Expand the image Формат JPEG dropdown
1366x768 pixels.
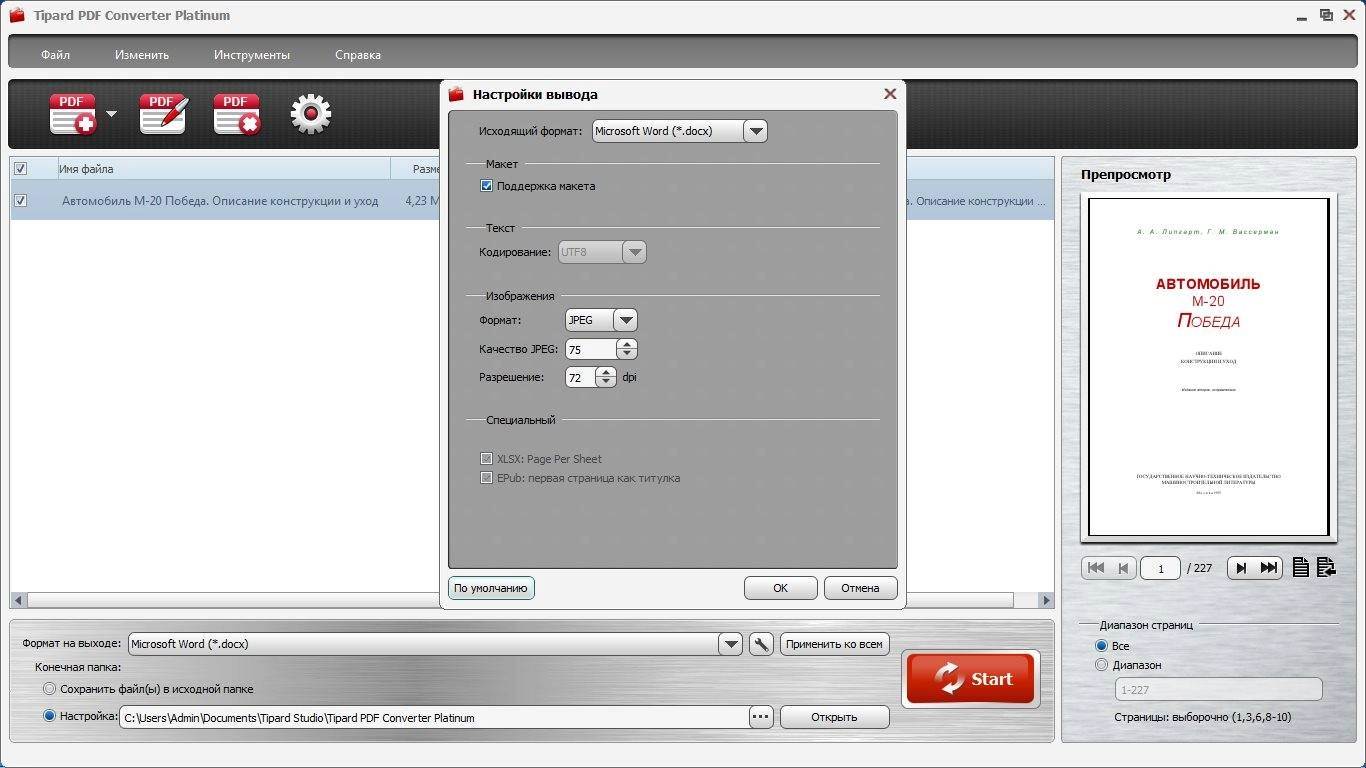[x=625, y=320]
